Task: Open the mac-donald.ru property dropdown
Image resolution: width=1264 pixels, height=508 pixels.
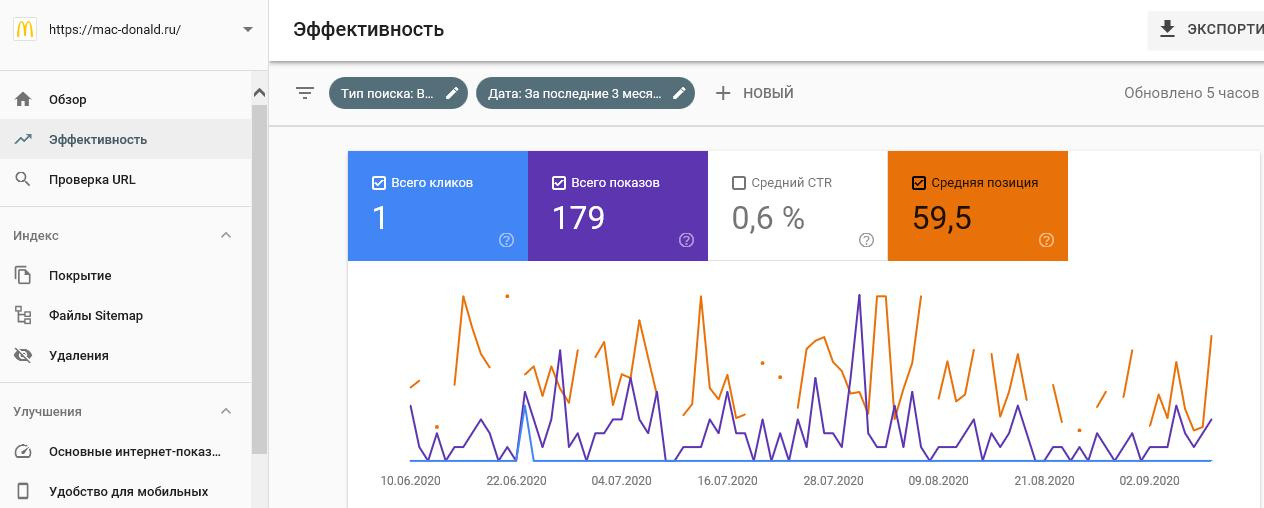Action: (x=248, y=29)
